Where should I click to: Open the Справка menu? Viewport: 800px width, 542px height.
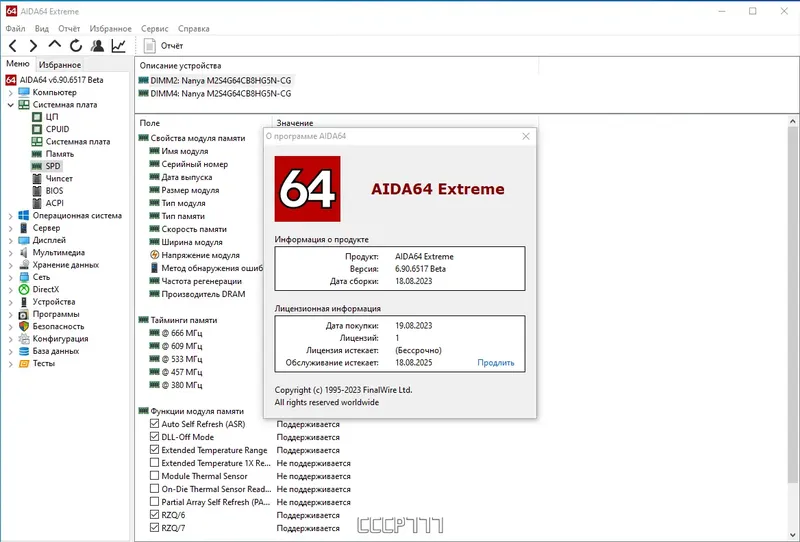(x=194, y=29)
